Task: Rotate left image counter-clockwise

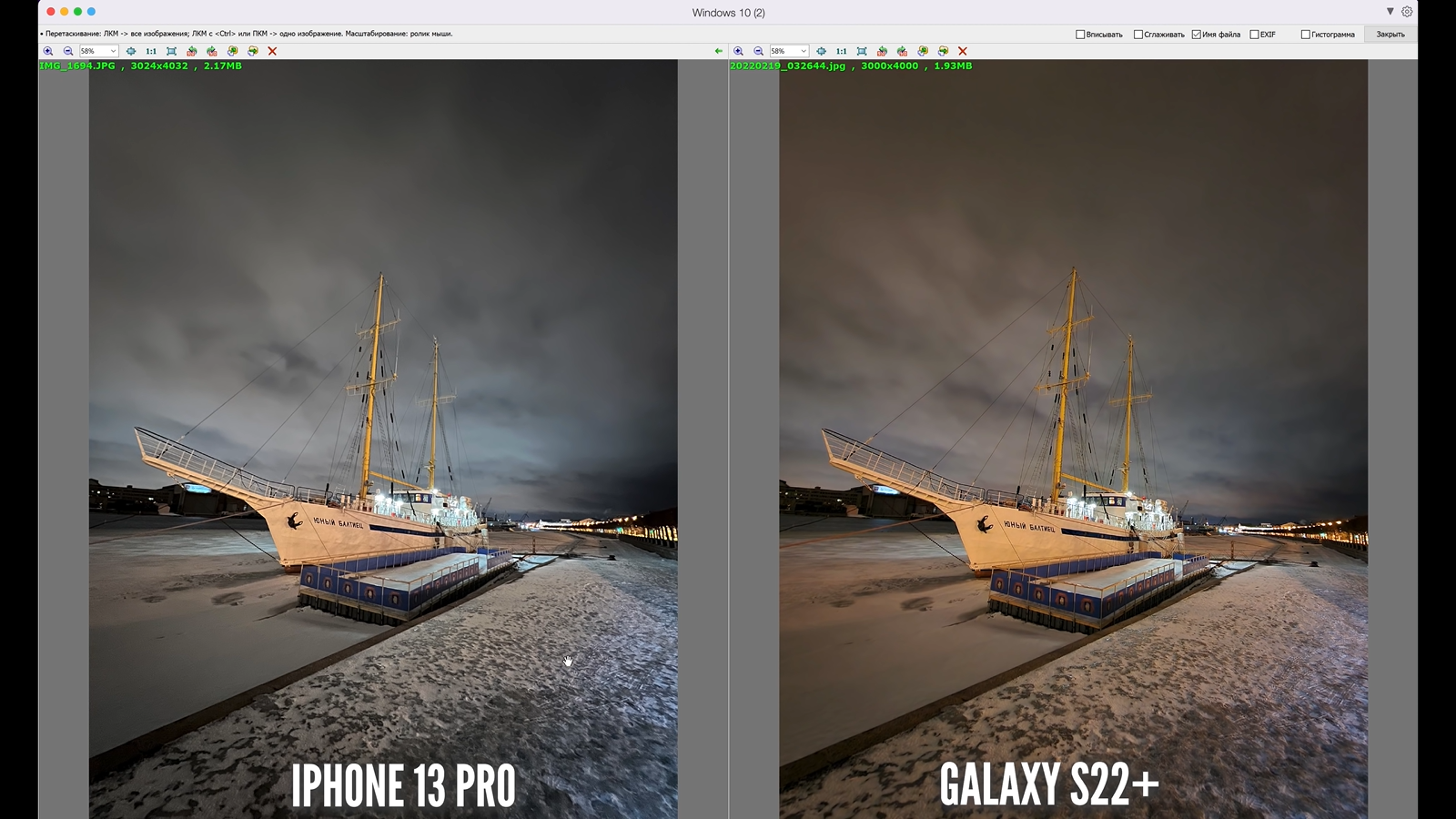Action: (192, 51)
